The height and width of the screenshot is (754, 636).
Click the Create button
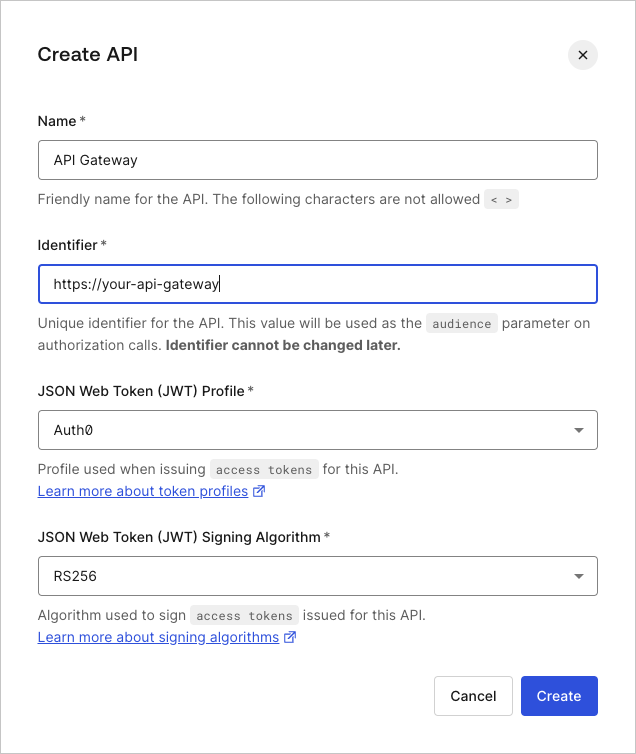(559, 696)
